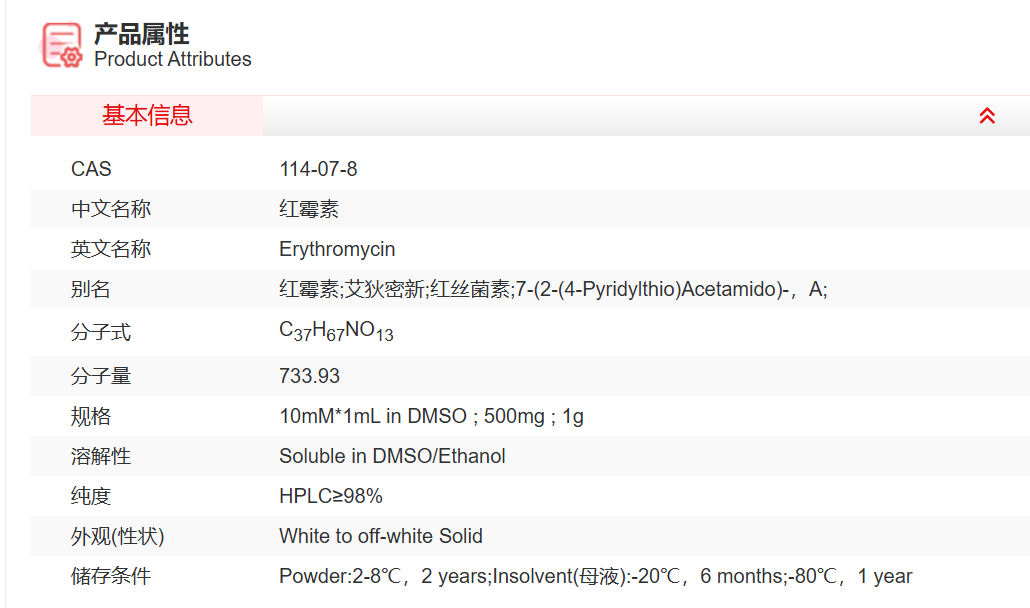Click the 溶解性 row label
Screen dimensions: 1030x608
(101, 456)
